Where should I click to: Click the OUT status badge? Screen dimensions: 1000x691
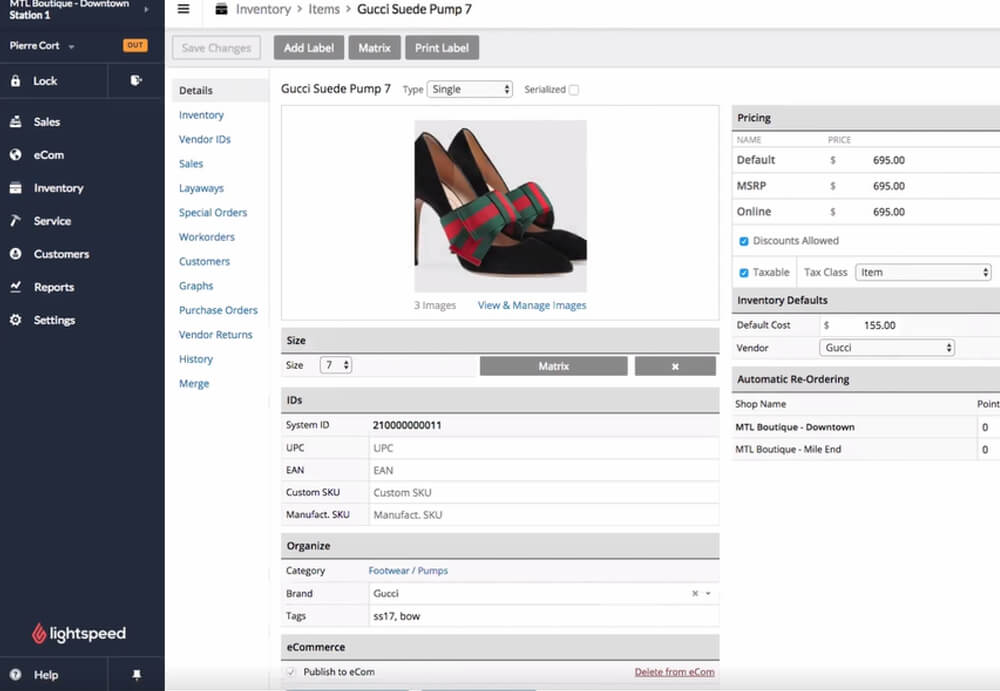coord(135,45)
